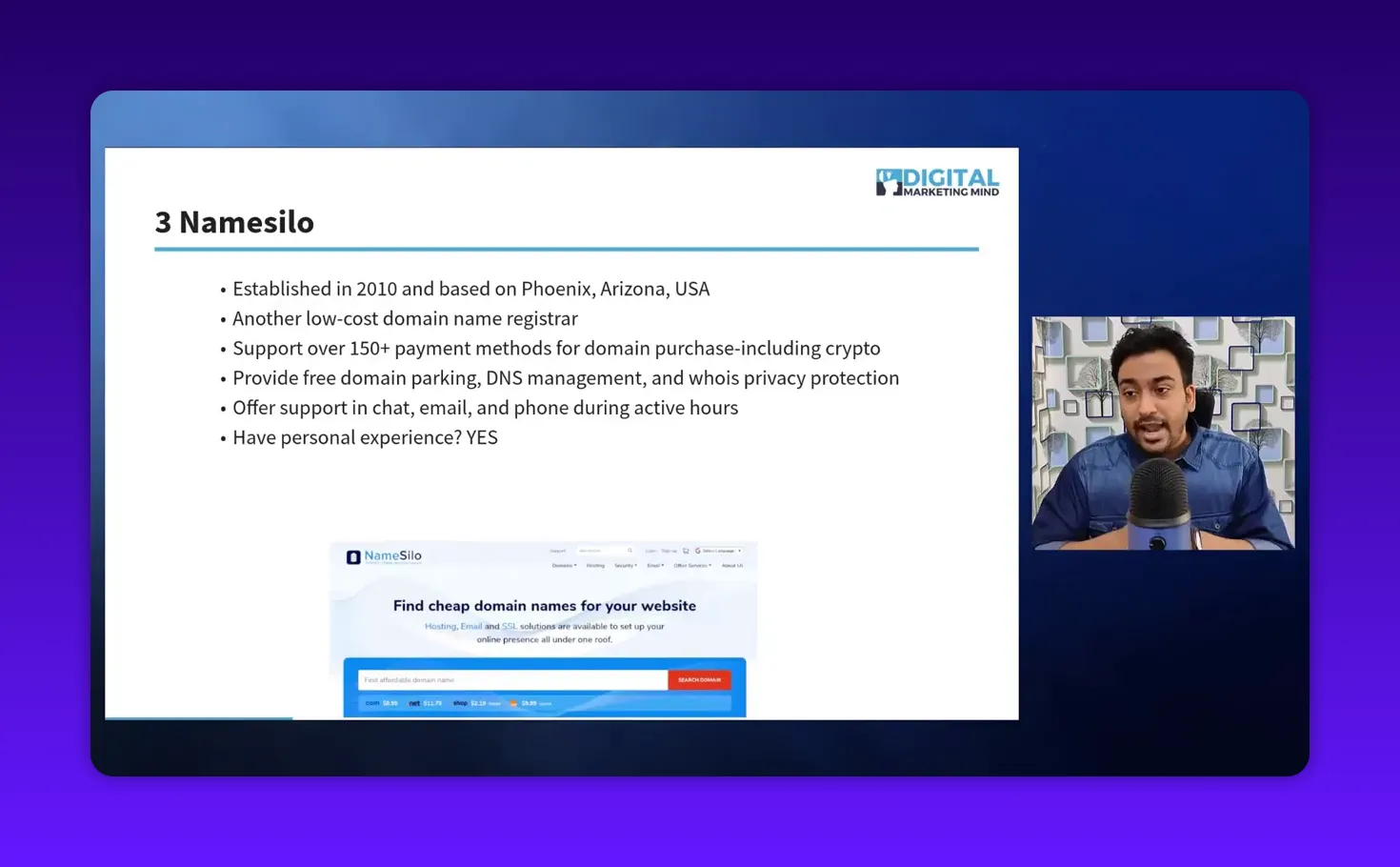
Task: Open the Security dropdown
Action: (625, 565)
